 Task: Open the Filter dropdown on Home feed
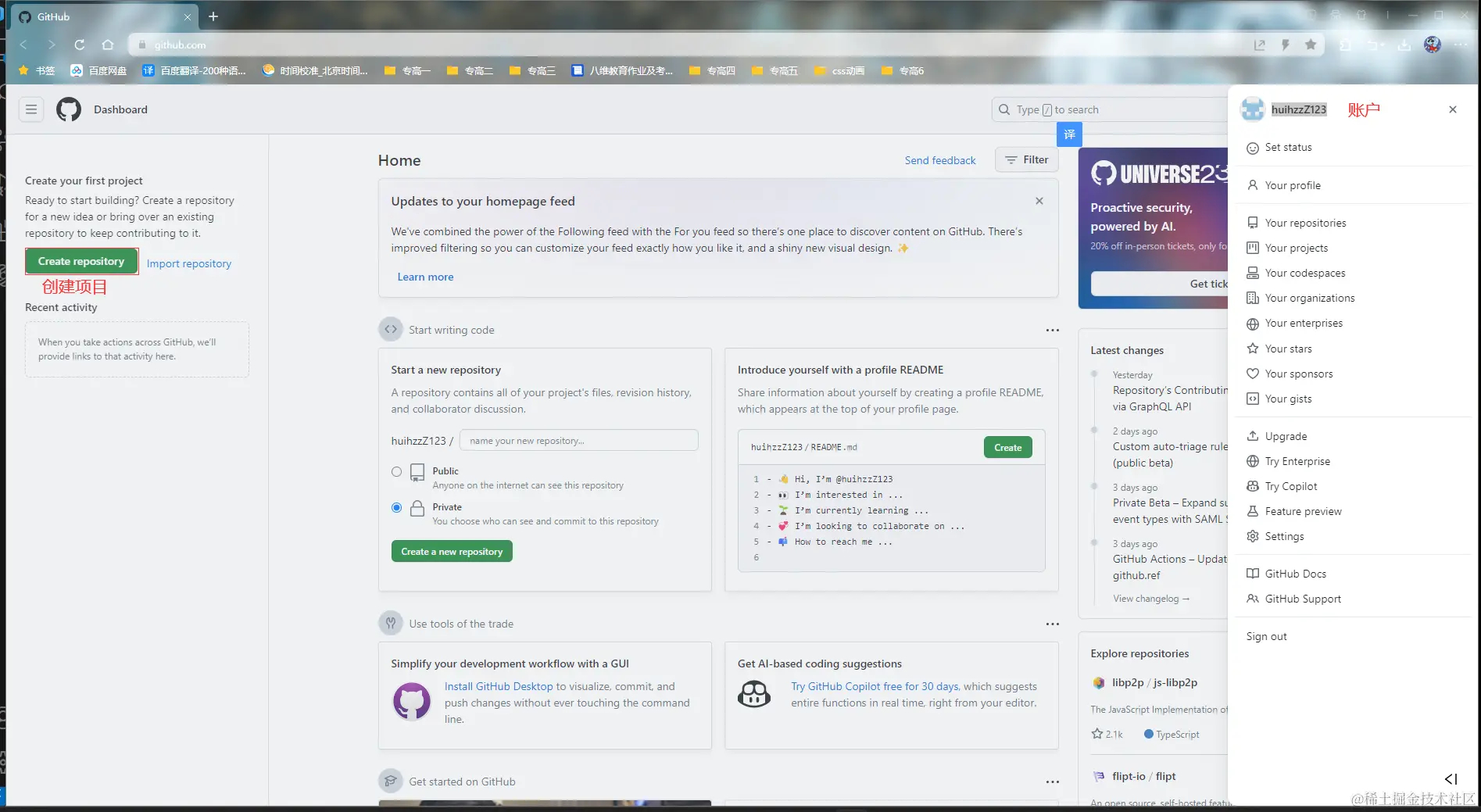(x=1027, y=159)
